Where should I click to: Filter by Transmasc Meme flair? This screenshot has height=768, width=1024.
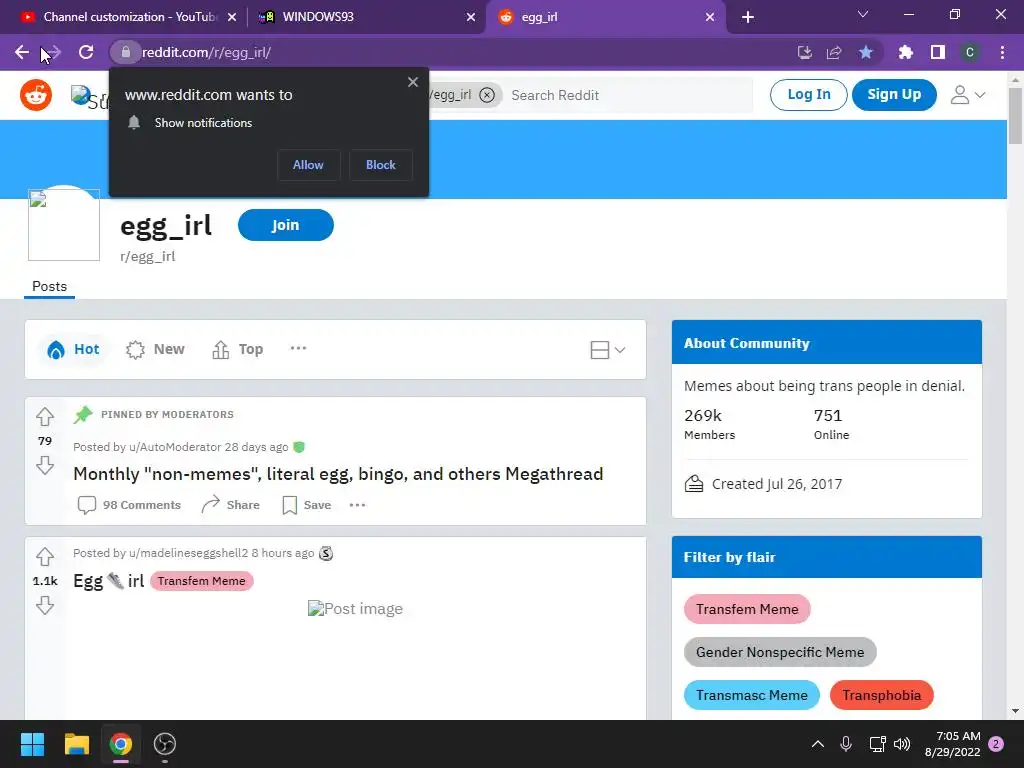752,696
